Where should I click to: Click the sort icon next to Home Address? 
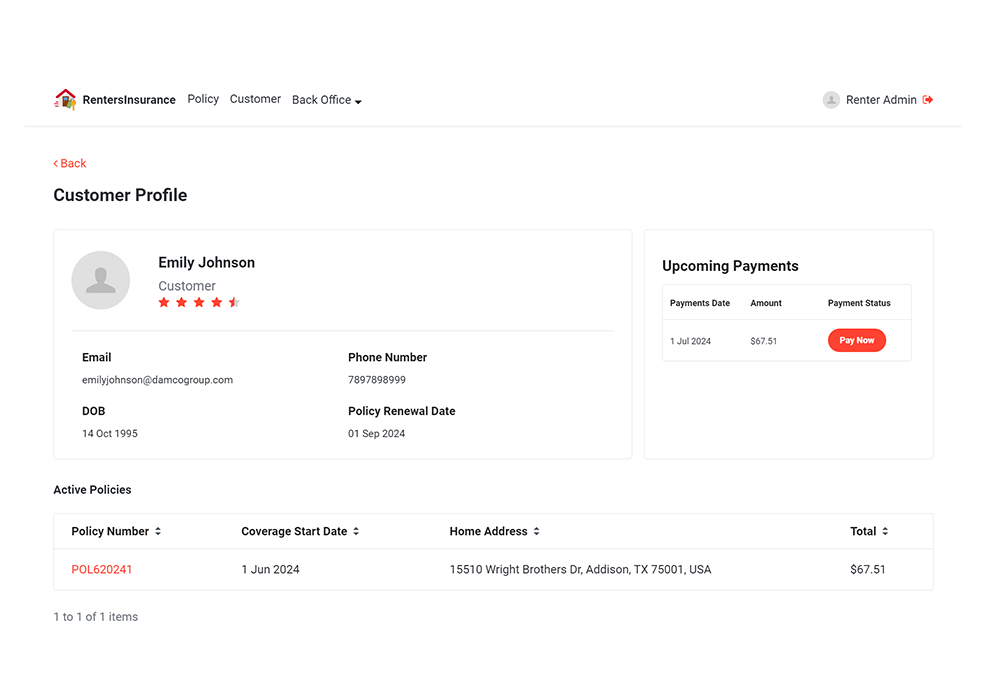coord(536,531)
